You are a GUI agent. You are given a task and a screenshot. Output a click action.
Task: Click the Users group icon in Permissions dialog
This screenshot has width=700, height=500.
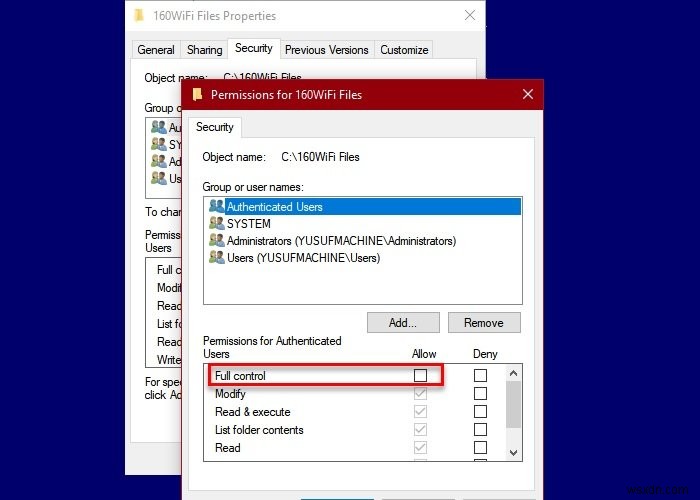point(217,257)
